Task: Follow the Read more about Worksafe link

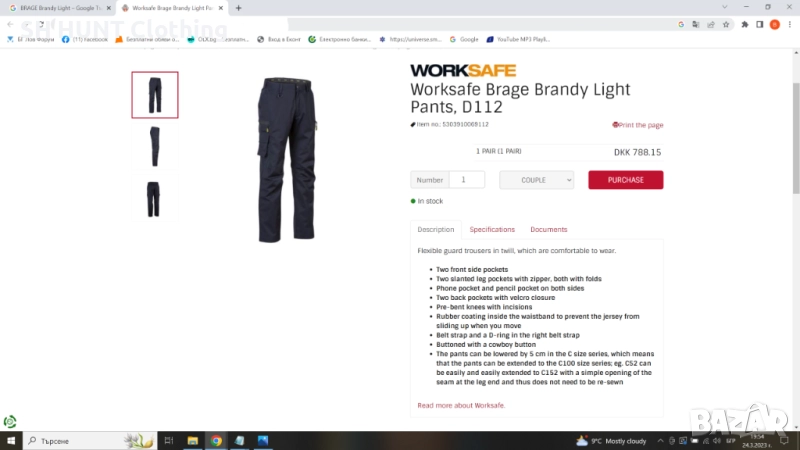Action: 461,406
